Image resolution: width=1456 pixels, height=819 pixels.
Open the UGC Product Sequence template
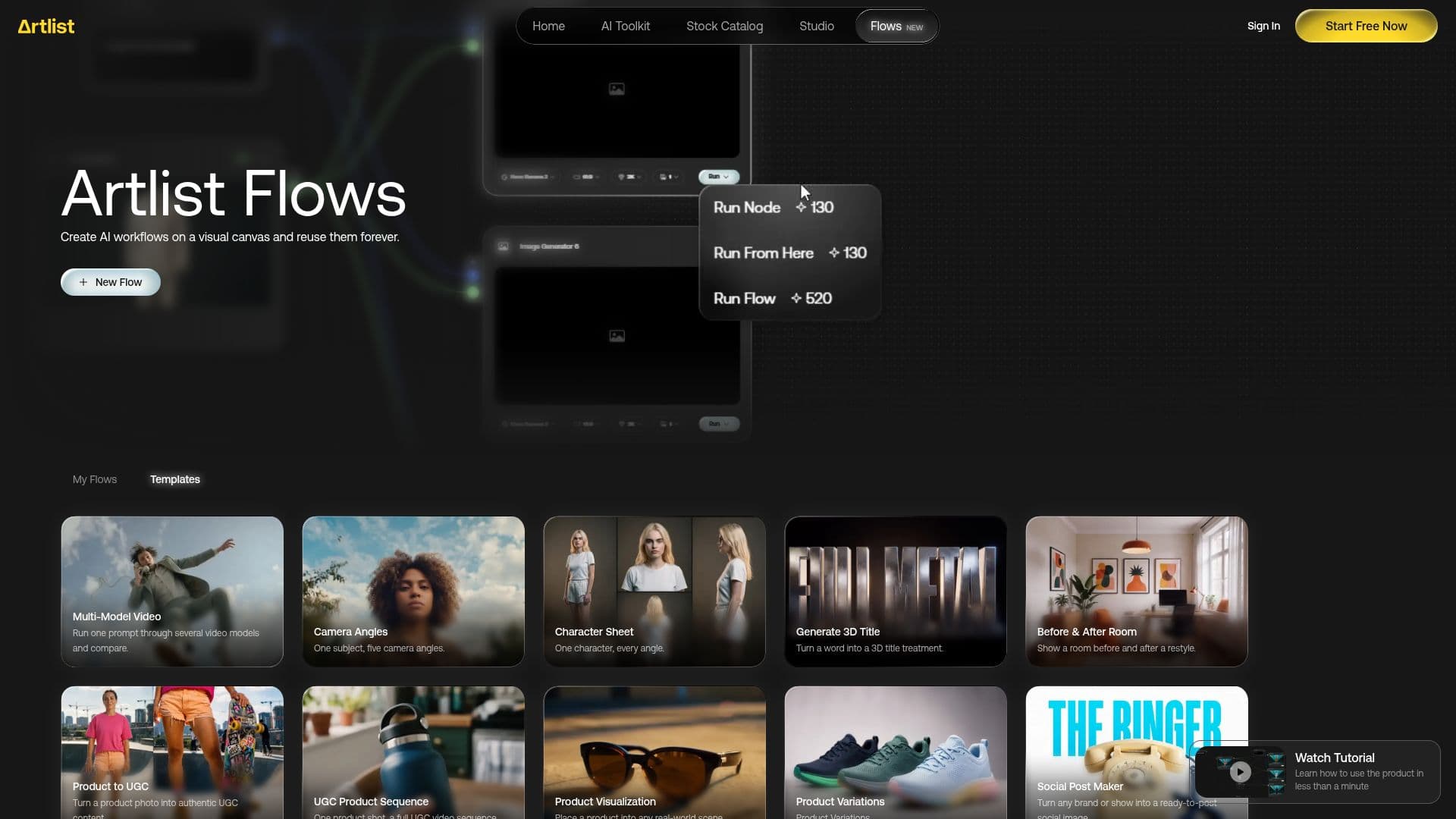pos(413,752)
